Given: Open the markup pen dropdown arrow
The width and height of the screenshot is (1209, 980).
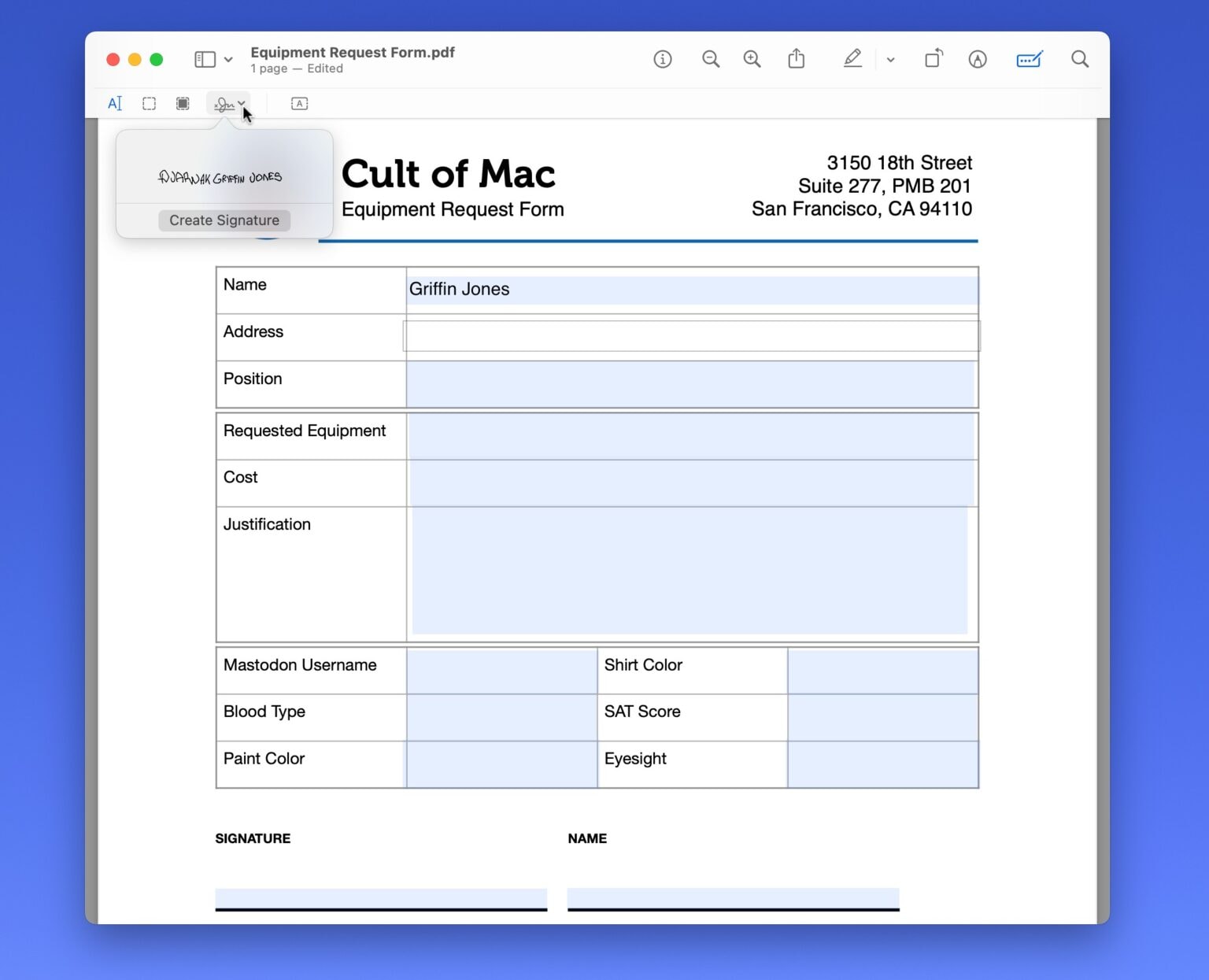Looking at the screenshot, I should point(890,59).
